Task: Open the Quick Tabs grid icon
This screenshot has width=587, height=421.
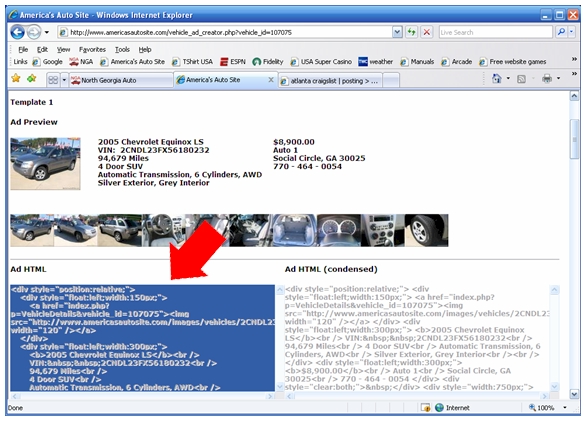Action: (53, 80)
